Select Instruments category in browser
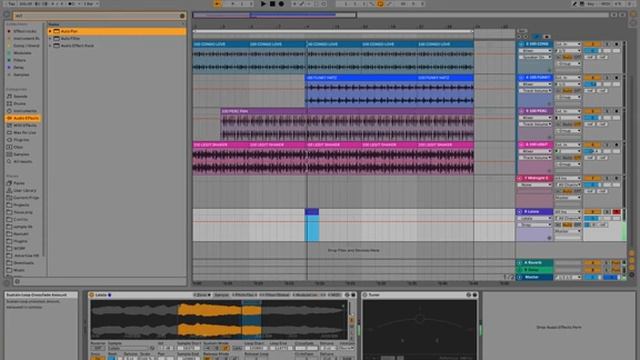The width and height of the screenshot is (640, 360). [x=25, y=111]
